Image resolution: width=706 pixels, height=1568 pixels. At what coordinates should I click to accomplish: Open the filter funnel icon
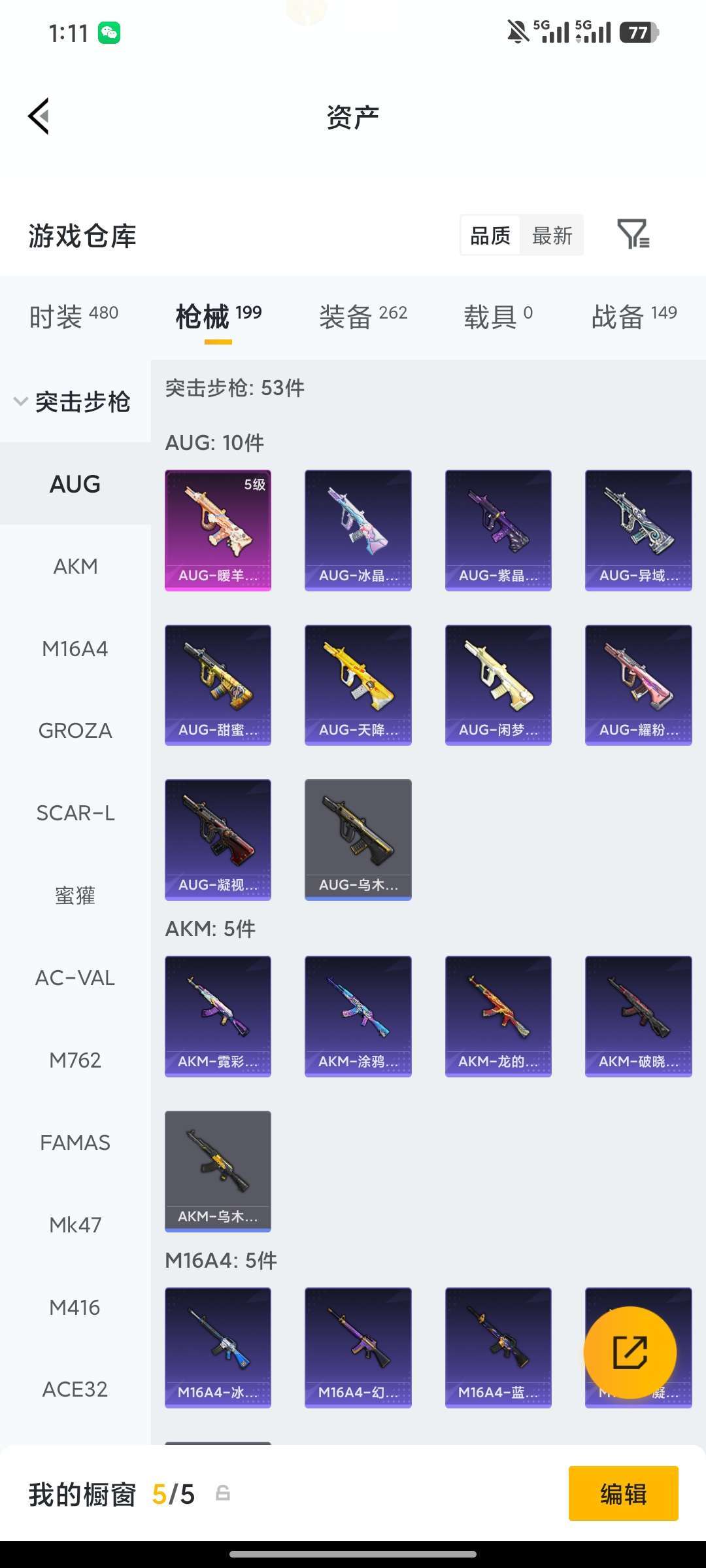(x=633, y=234)
